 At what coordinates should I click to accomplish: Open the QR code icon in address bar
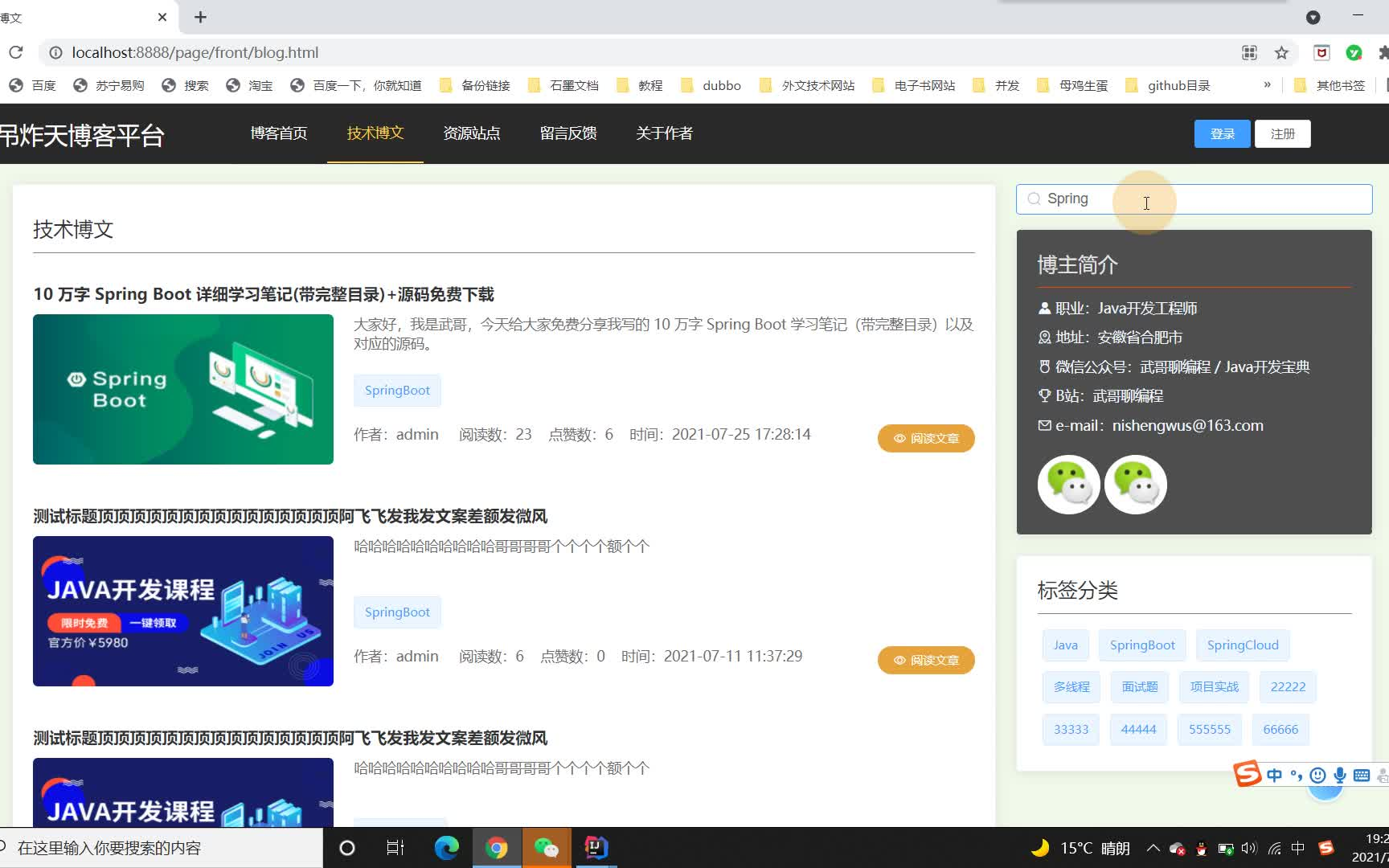1249,52
